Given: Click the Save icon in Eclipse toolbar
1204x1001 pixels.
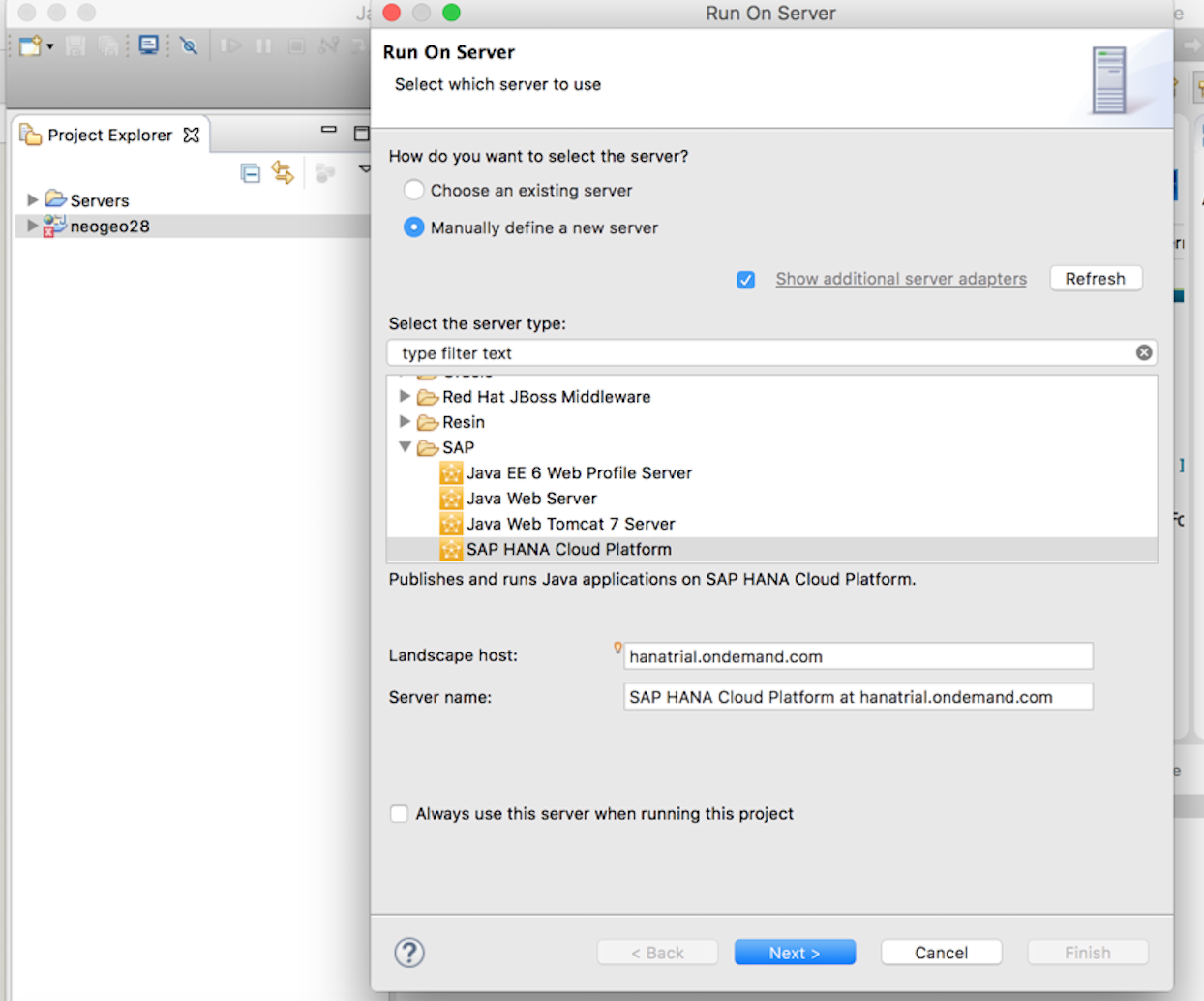Looking at the screenshot, I should tap(75, 45).
